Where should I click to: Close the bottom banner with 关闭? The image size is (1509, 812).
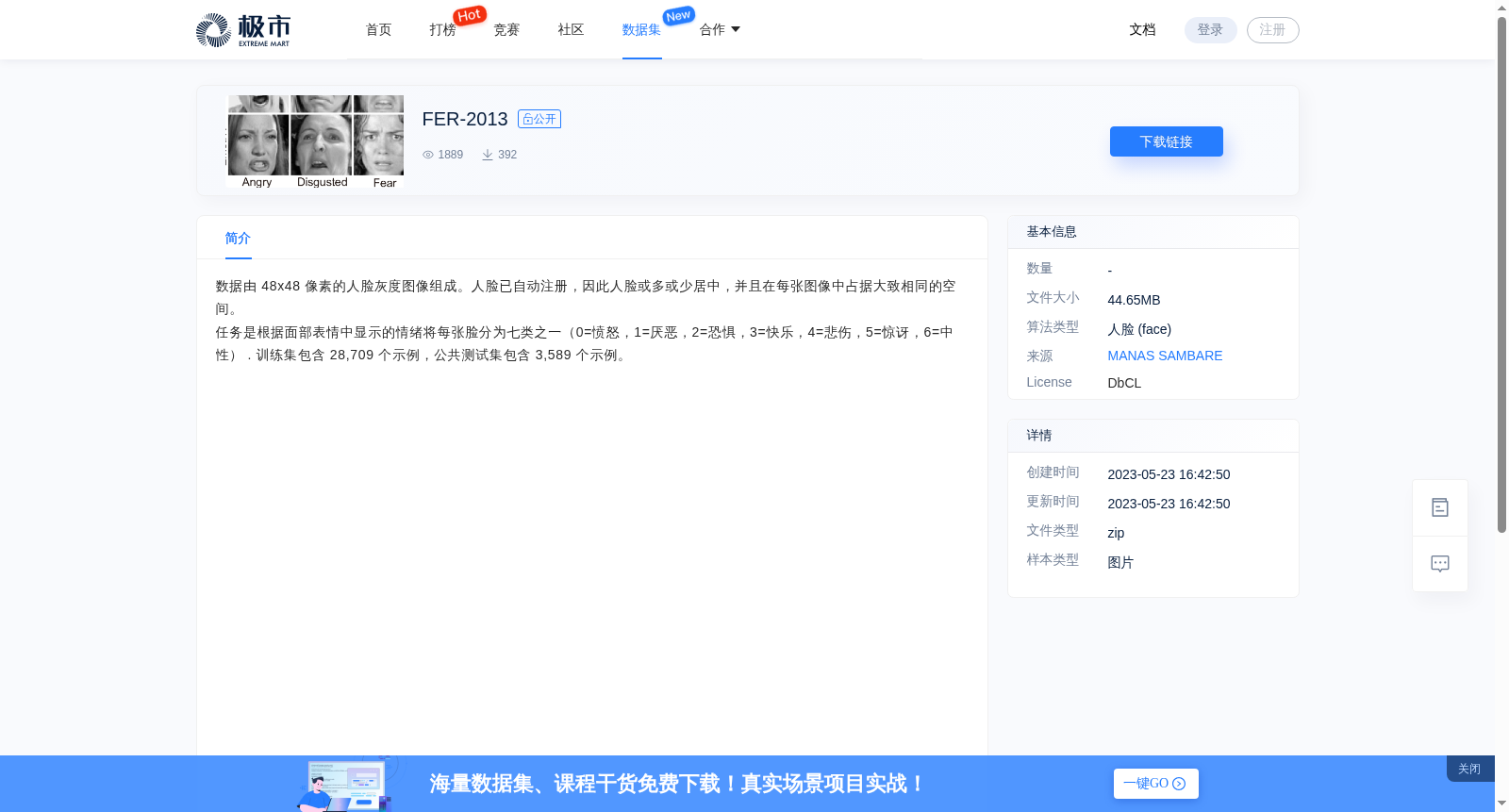(1469, 769)
